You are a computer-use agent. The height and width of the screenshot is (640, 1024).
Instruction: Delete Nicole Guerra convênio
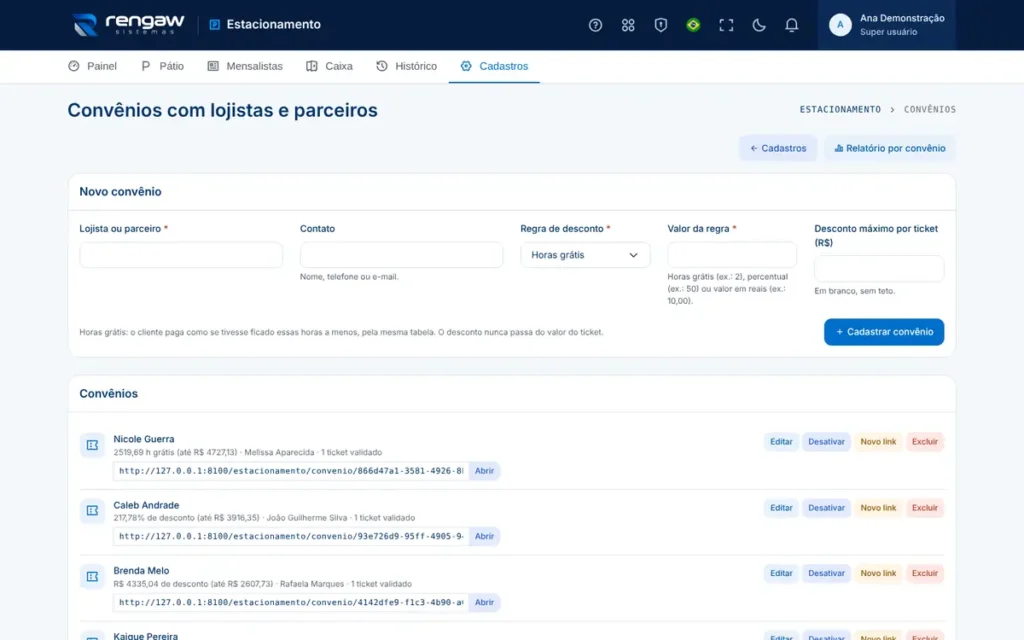pos(925,441)
